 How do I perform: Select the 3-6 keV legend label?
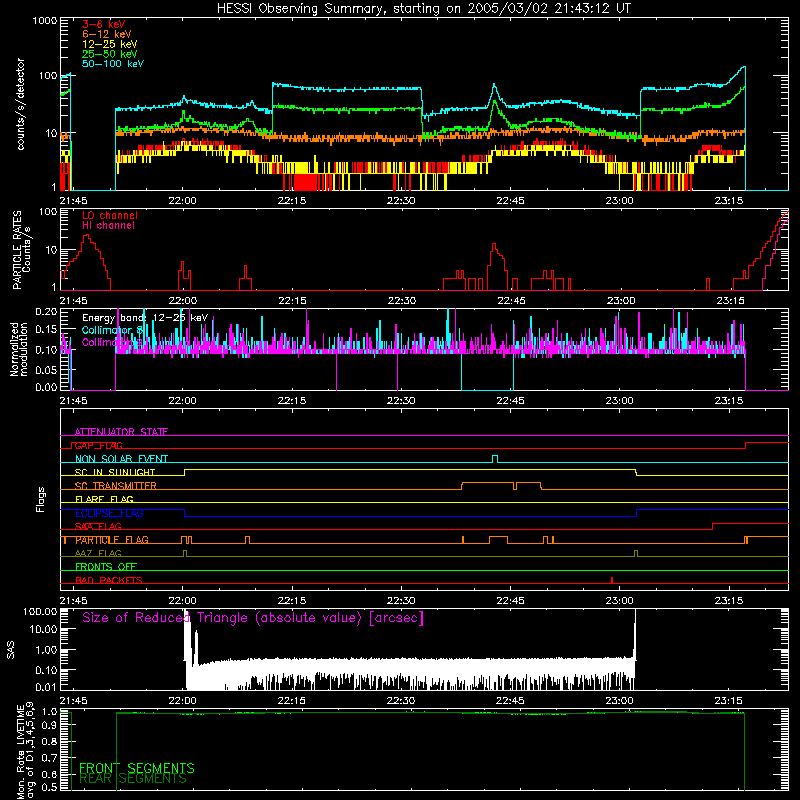[103, 24]
